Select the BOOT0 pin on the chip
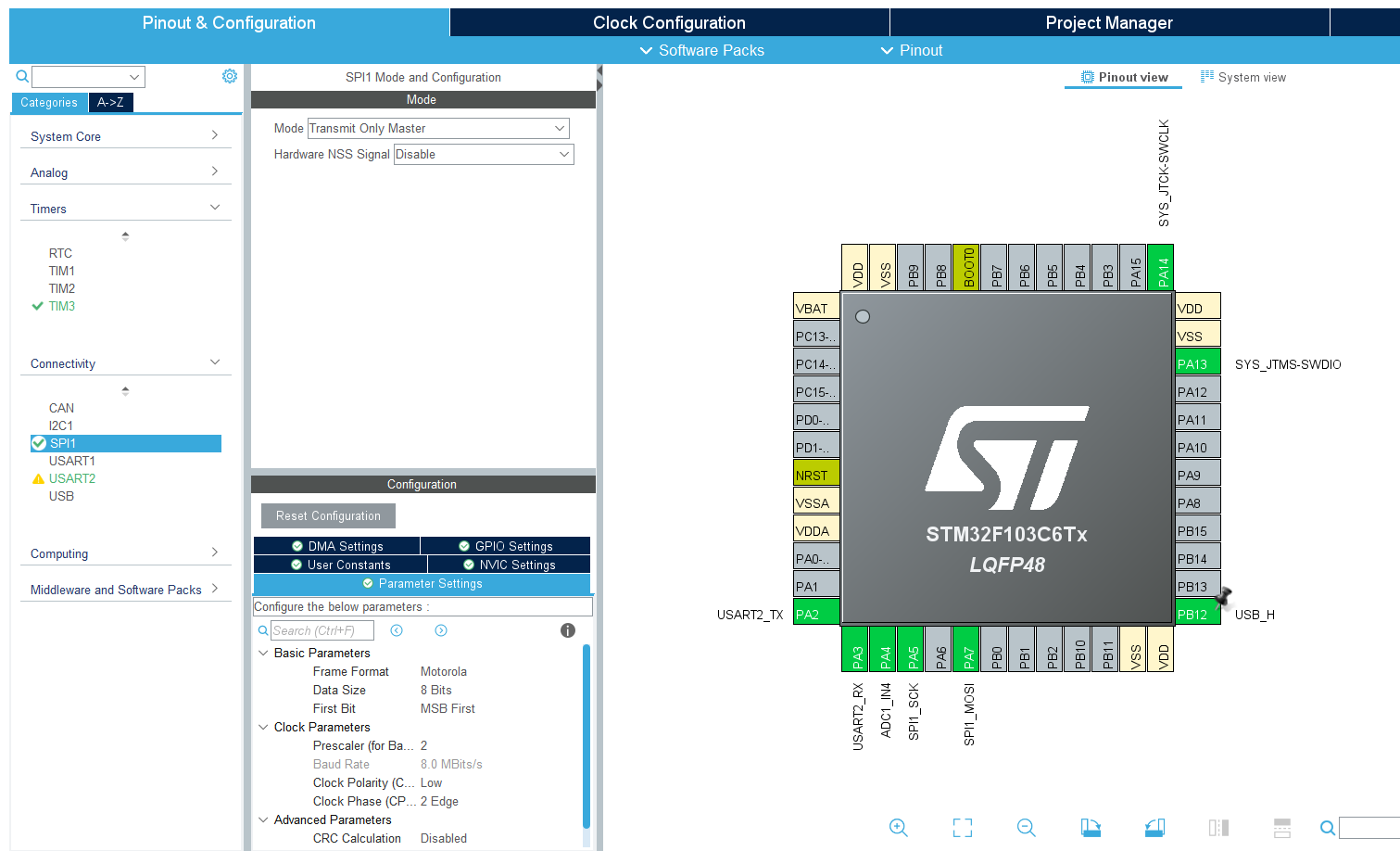 tap(966, 268)
